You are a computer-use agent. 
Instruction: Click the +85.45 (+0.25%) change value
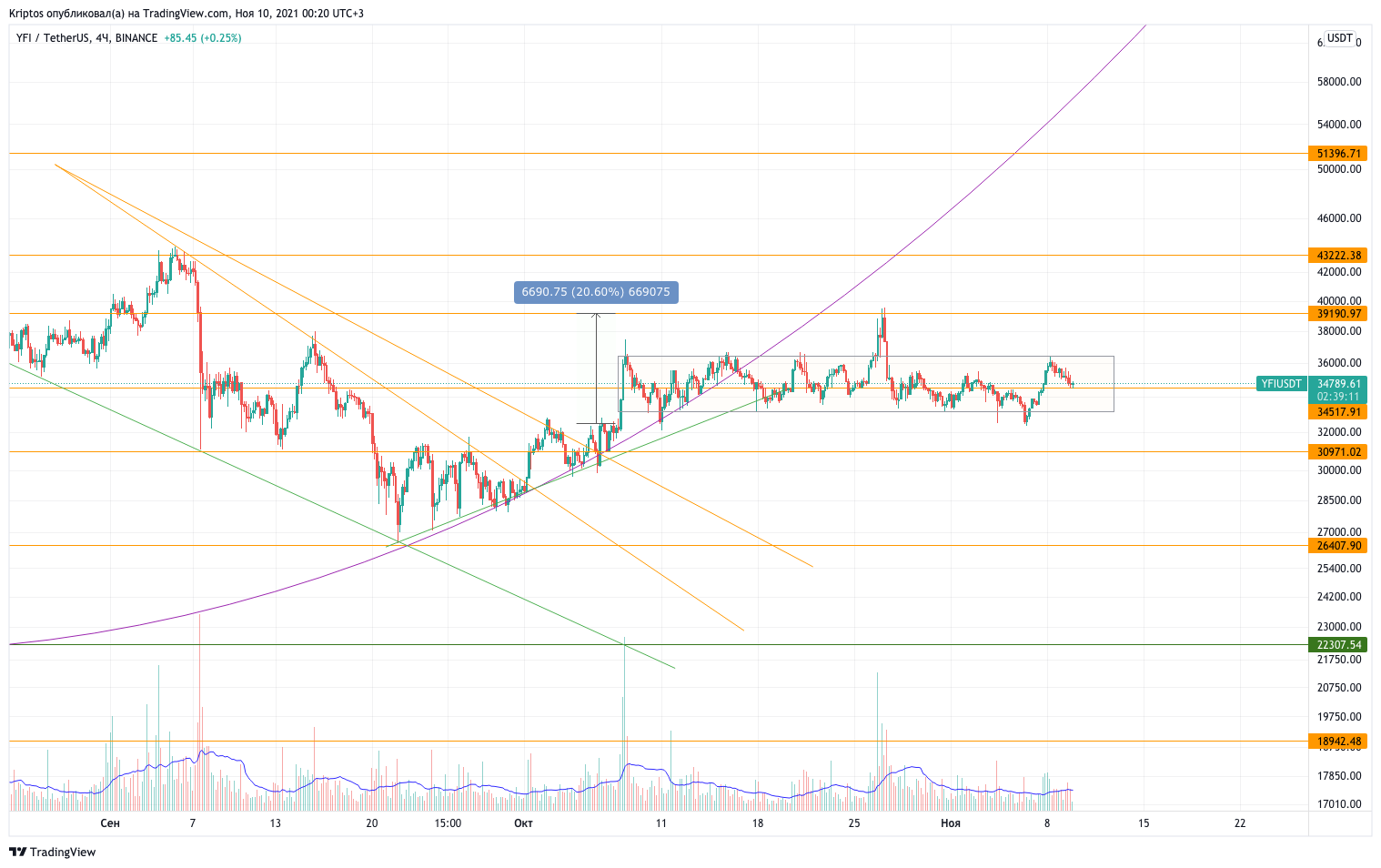203,38
